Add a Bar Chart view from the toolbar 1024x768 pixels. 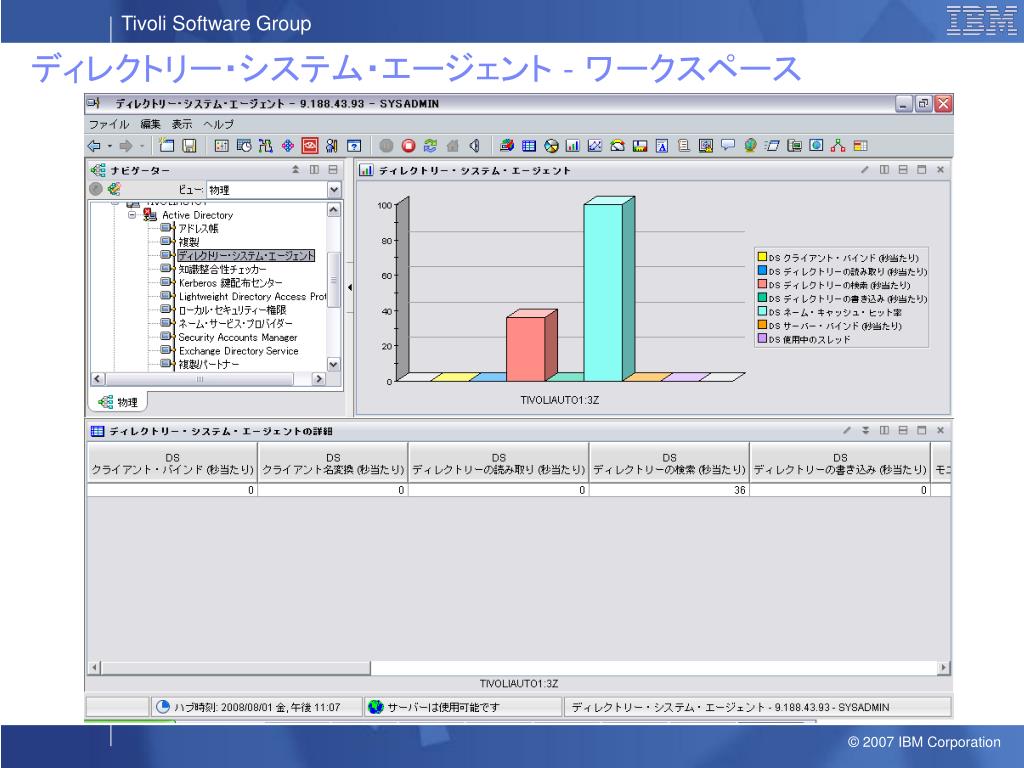(573, 146)
